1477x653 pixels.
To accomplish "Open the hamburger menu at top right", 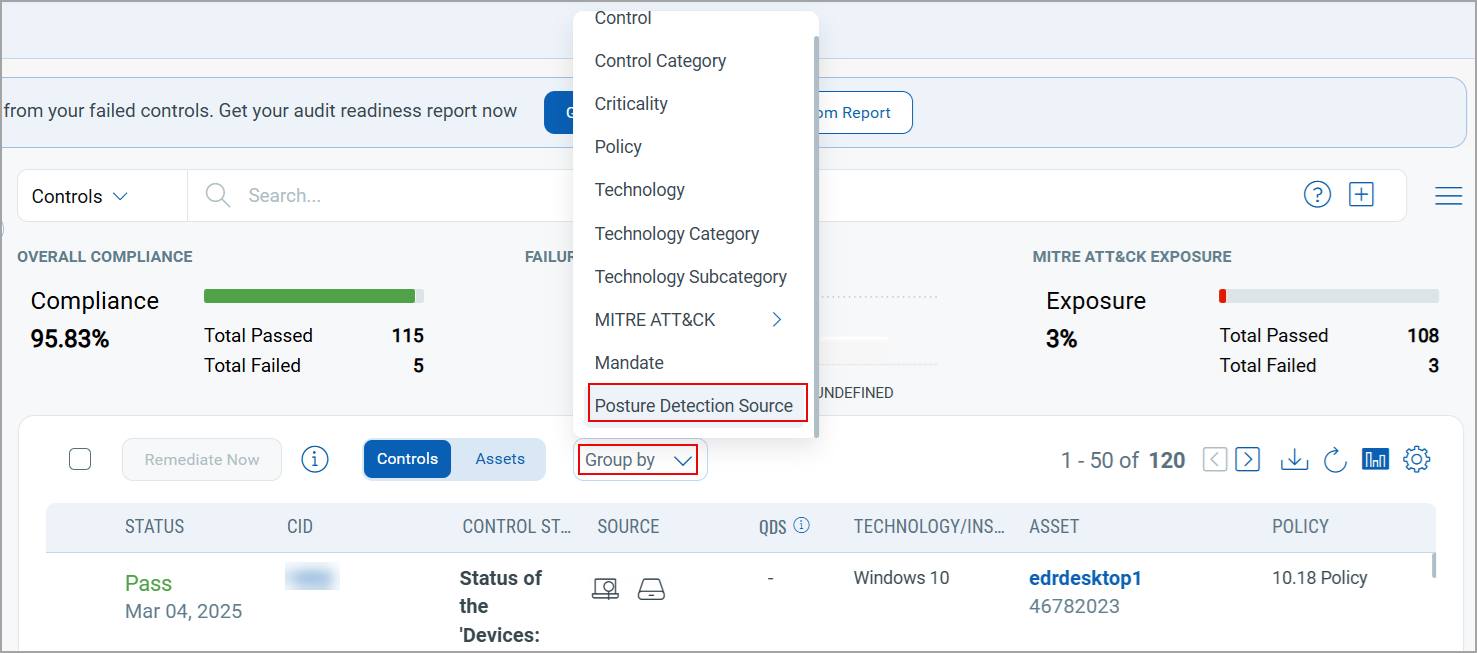I will [x=1448, y=195].
